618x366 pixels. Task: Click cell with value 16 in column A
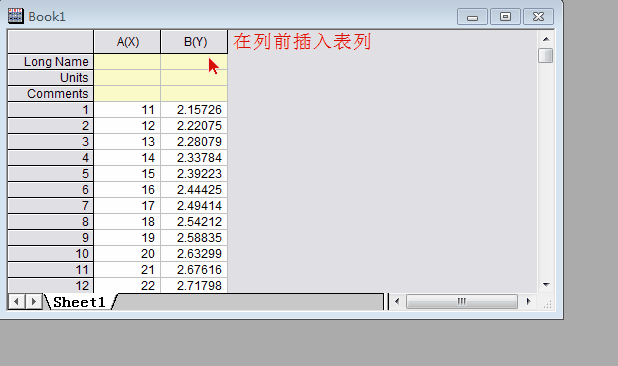(127, 190)
